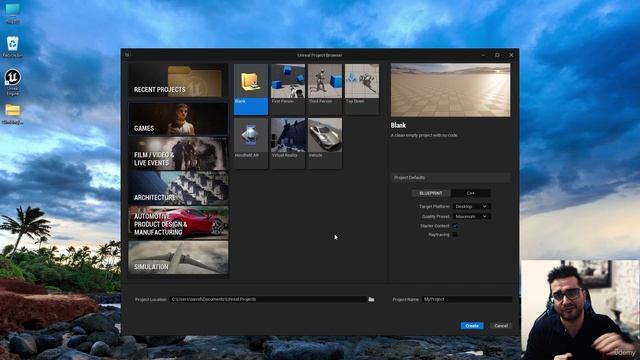Minimize the Unreal Project Browser window
The width and height of the screenshot is (640, 360).
pos(483,55)
